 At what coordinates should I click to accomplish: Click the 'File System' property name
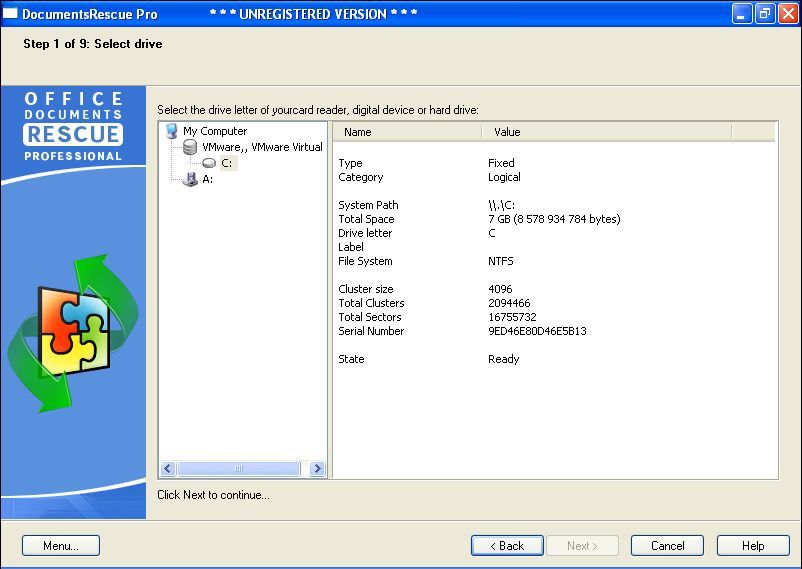365,261
